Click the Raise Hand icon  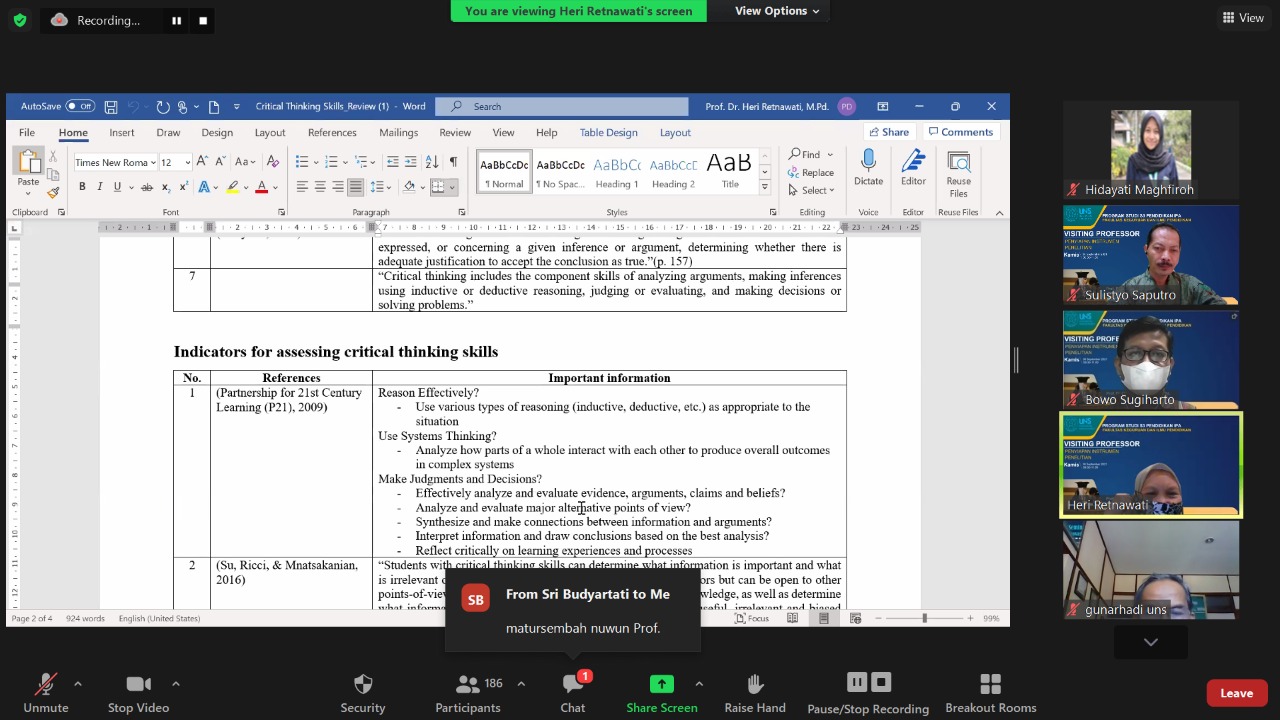[755, 684]
